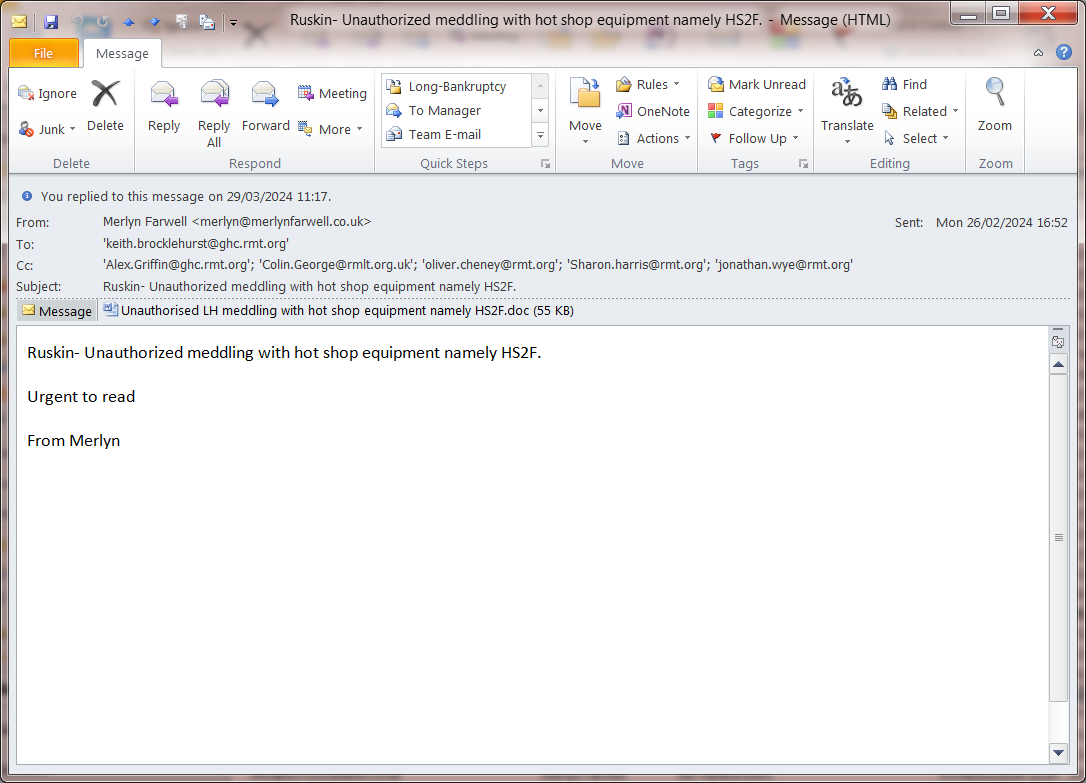Run the To Manager quick step
The image size is (1086, 783).
[457, 111]
